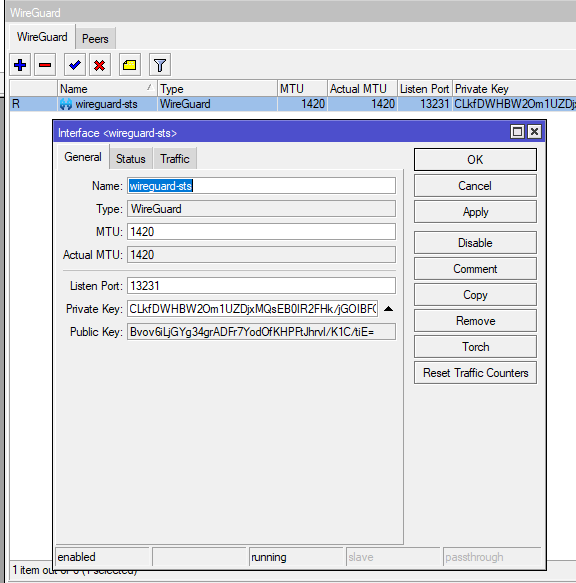Viewport: 576px width, 583px height.
Task: Sort by the Listen Port column header
Action: [425, 88]
